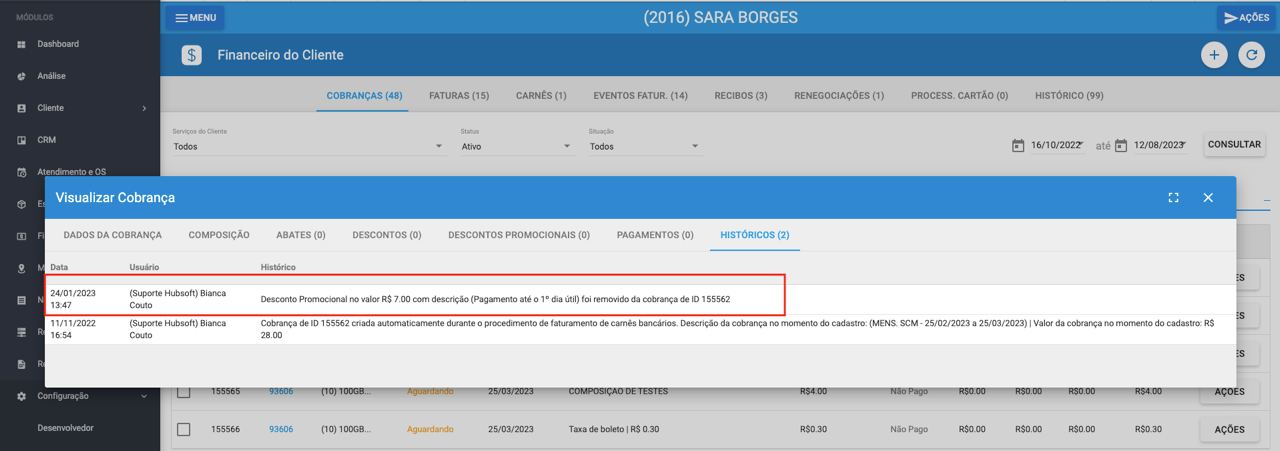
Task: Open DADOS DA COBRANÇA dialog tab
Action: tap(112, 235)
